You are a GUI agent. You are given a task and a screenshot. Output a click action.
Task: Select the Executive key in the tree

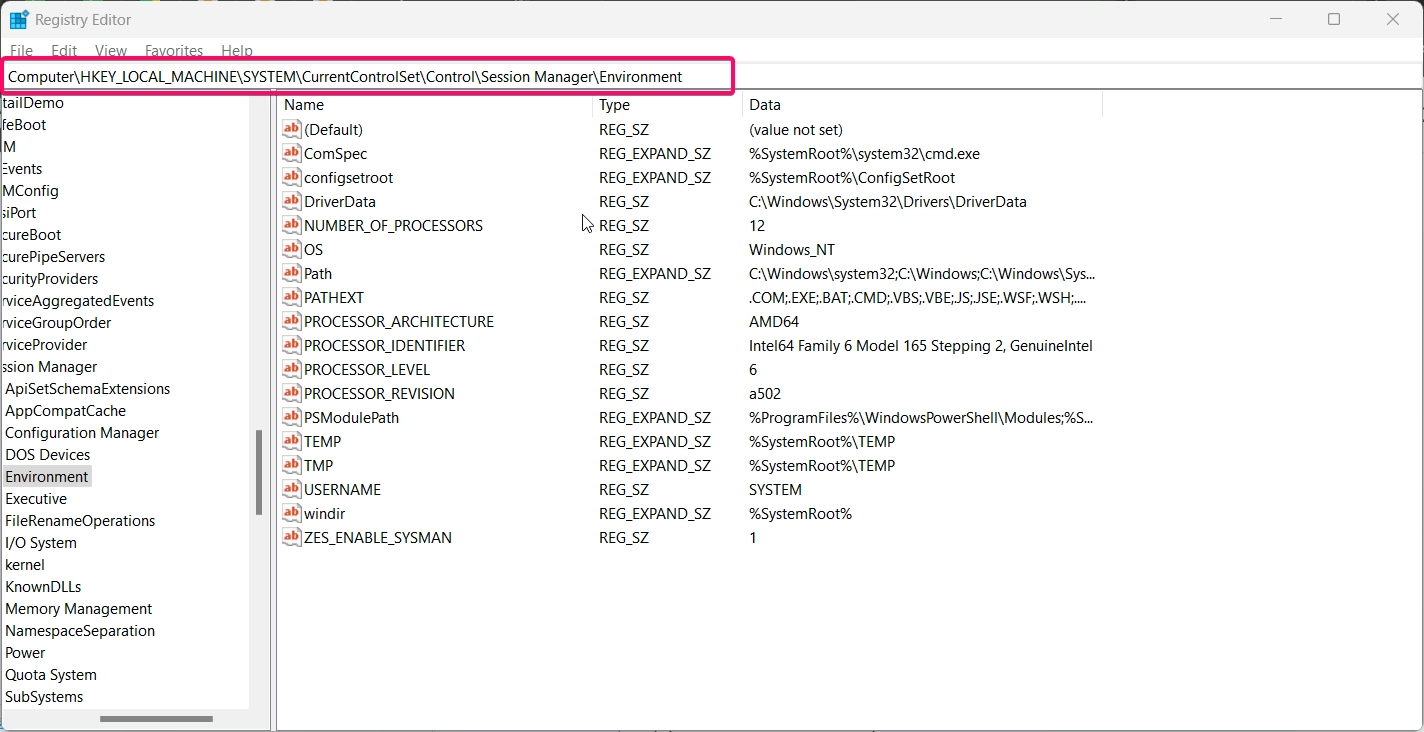36,499
